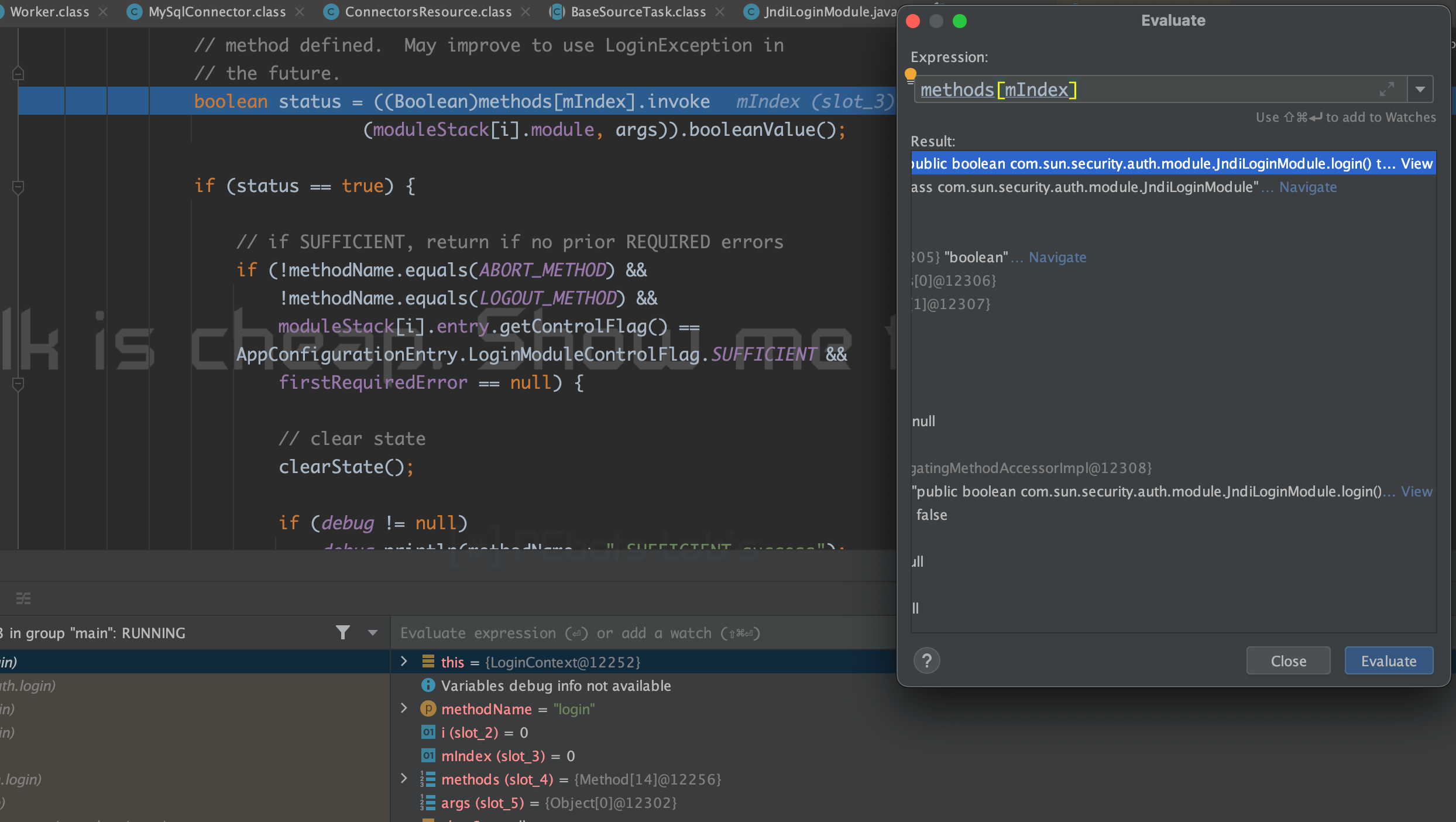This screenshot has width=1456, height=822.
Task: Select the 'false' result row
Action: tap(1173, 515)
